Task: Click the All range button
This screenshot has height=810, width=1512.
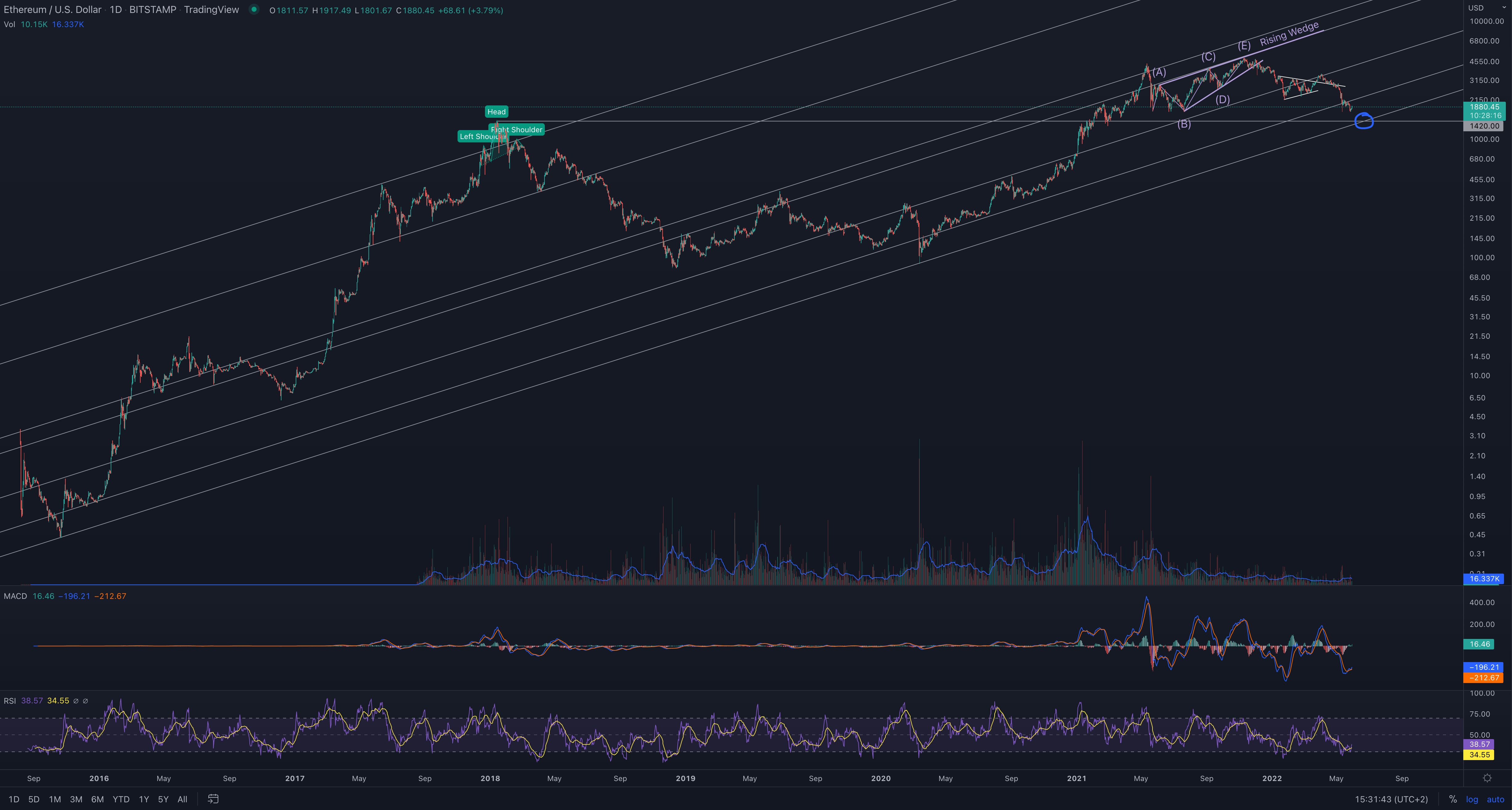Action: (182, 799)
